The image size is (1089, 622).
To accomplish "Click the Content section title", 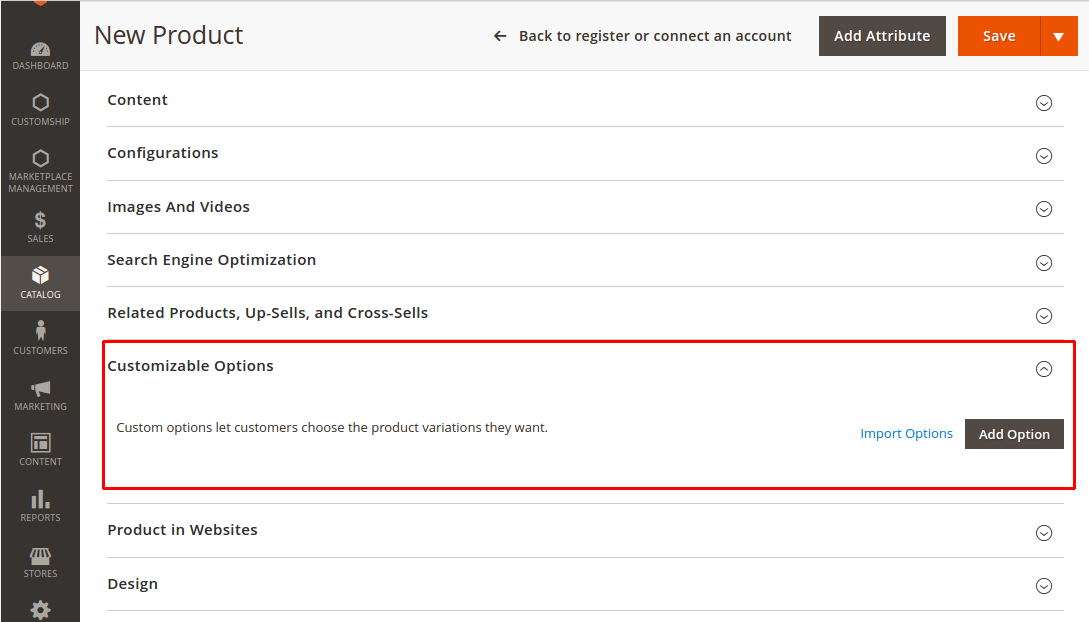I will (138, 100).
